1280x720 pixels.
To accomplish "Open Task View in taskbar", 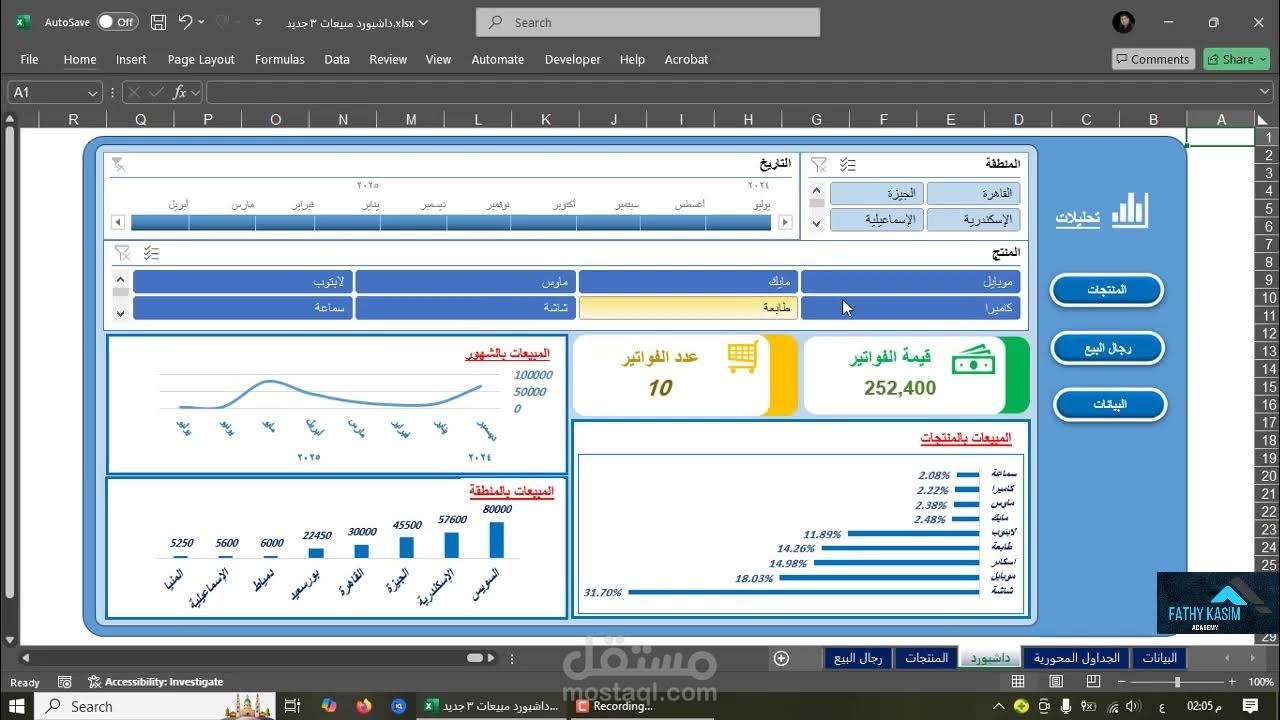I will [x=292, y=706].
